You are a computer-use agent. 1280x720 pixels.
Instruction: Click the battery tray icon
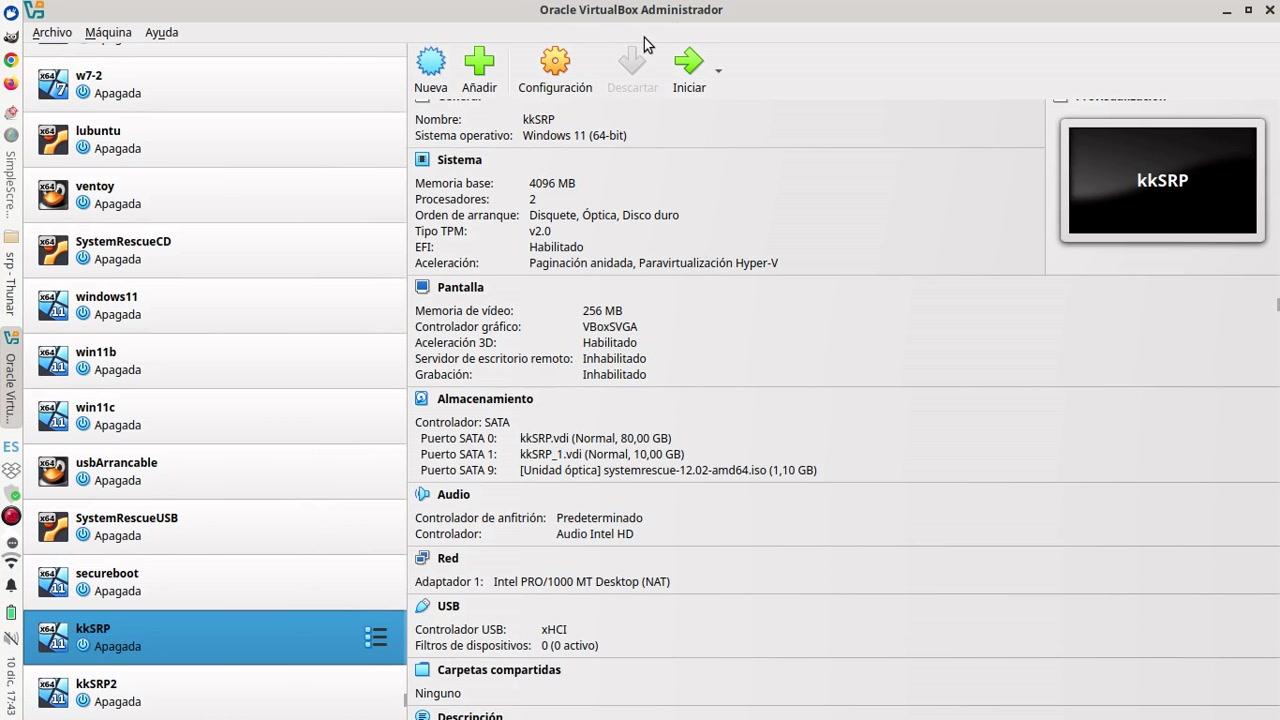tap(11, 612)
